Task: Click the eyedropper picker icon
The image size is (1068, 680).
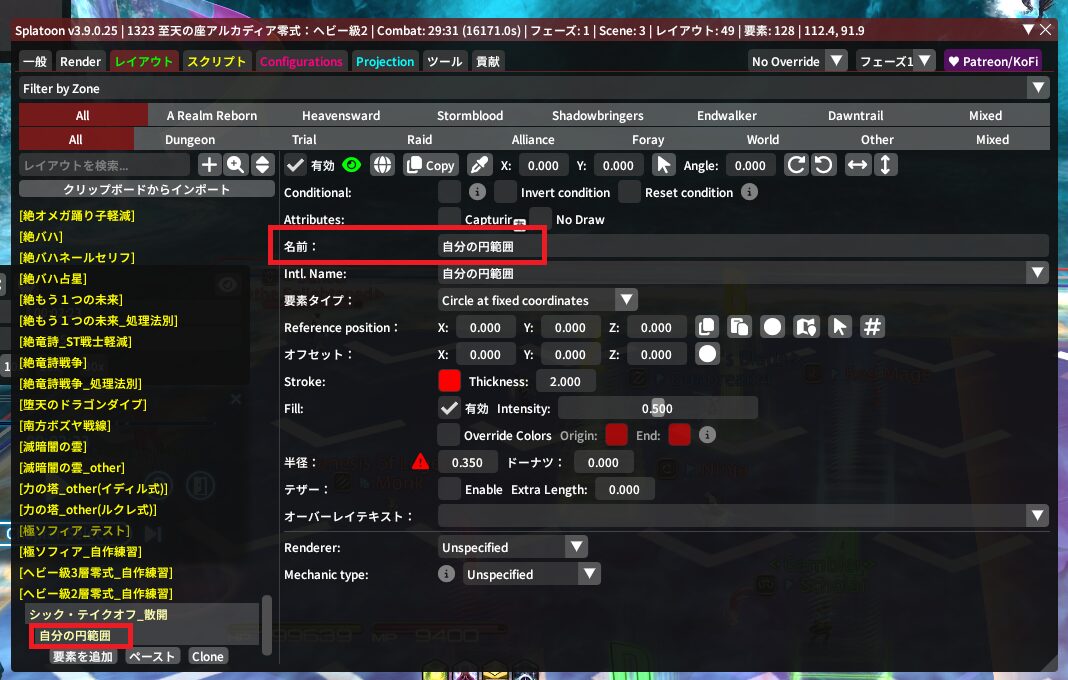Action: point(480,165)
